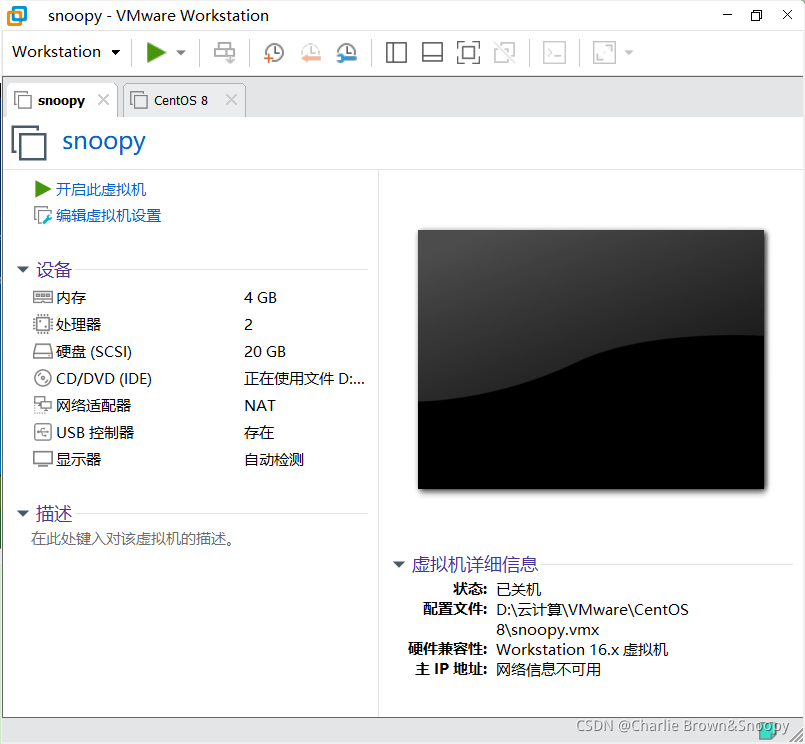Screen dimensions: 805x744
Task: Click the black VM screen preview thumbnail
Action: pos(591,359)
